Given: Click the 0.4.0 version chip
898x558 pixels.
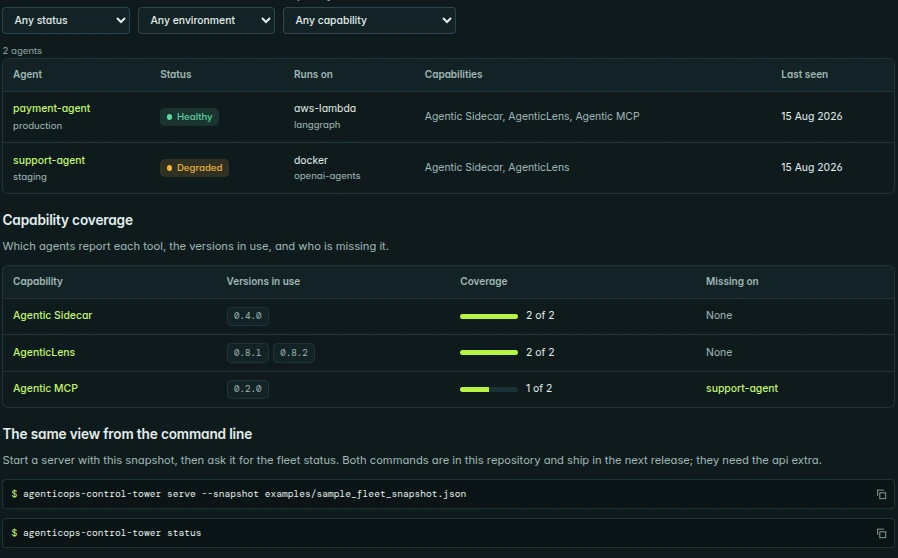Looking at the screenshot, I should 247,316.
